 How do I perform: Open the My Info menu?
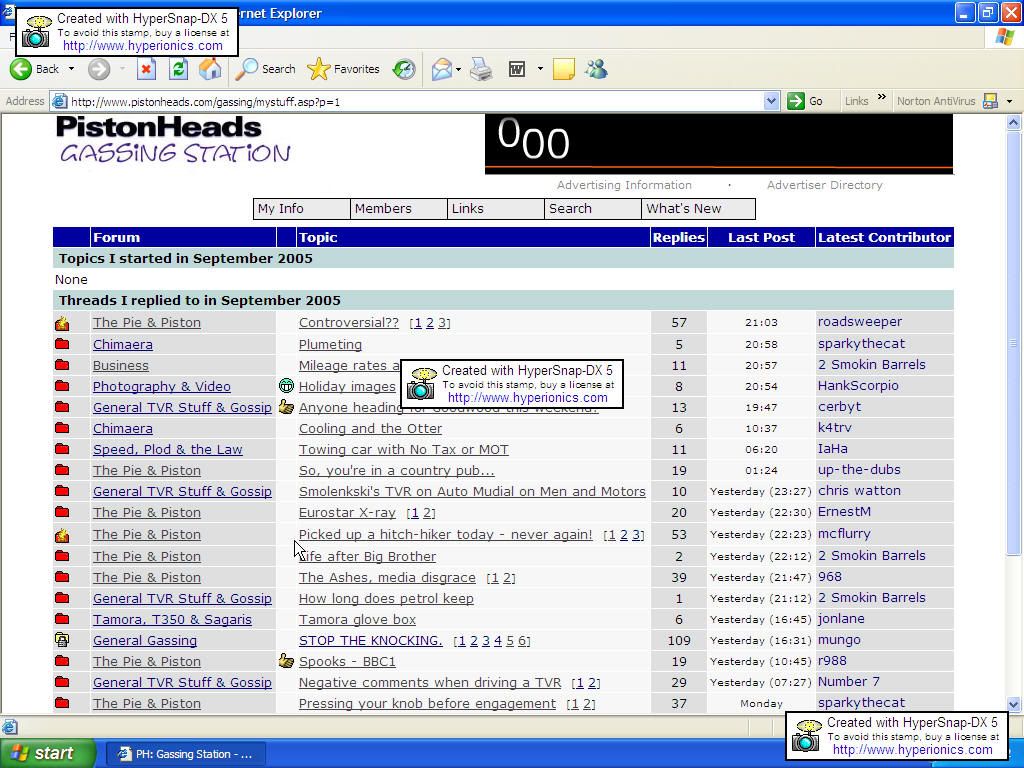(x=301, y=209)
